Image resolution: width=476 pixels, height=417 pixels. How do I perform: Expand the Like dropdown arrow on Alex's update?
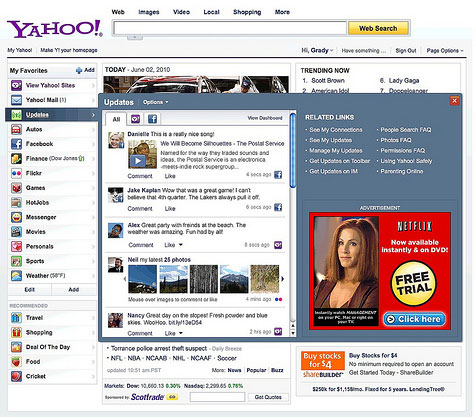pos(181,245)
